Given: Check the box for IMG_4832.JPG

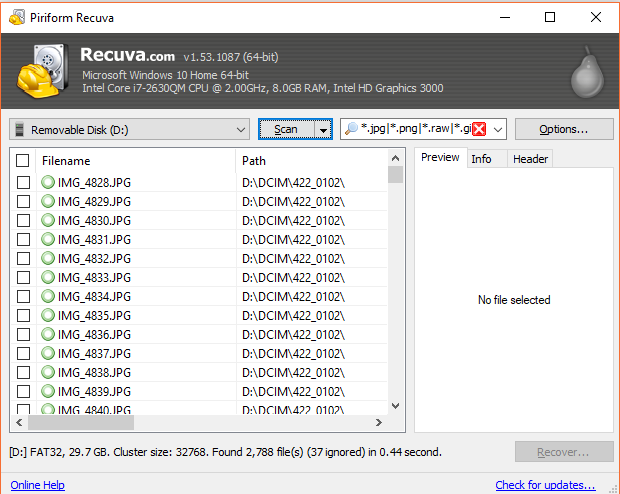Looking at the screenshot, I should click(23, 258).
